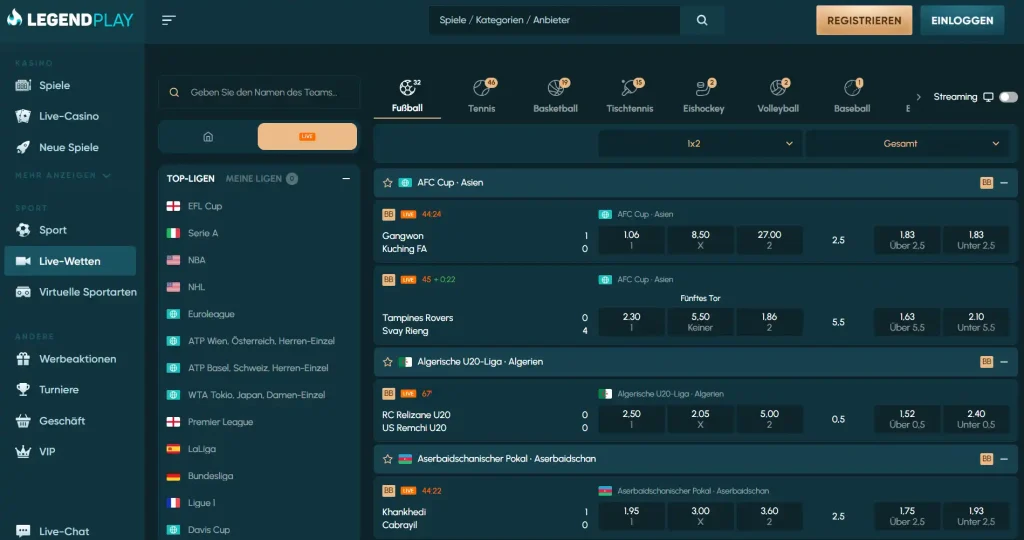The width and height of the screenshot is (1024, 540).
Task: Collapse the Aserbaidschanischer Pokal section
Action: click(1004, 459)
